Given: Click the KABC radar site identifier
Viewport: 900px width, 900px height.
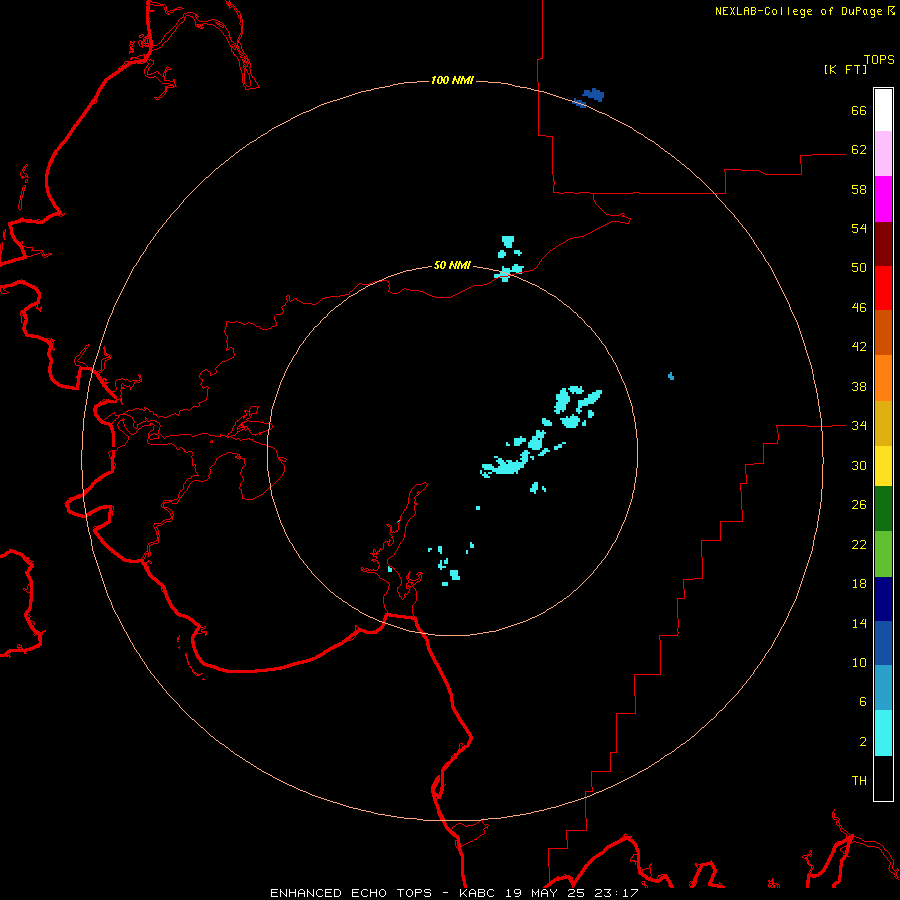Looking at the screenshot, I should [478, 893].
